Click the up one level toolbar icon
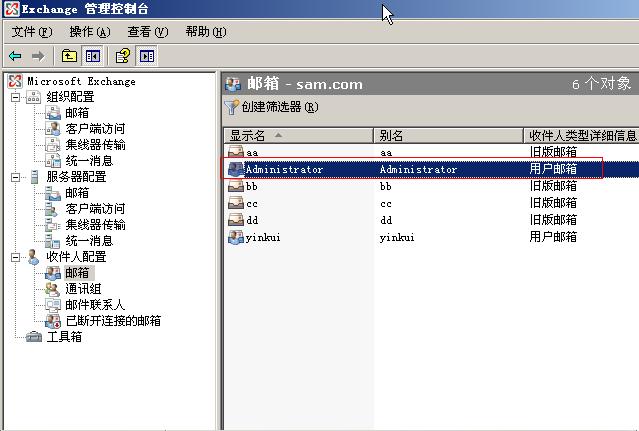The height and width of the screenshot is (431, 639). coord(69,56)
